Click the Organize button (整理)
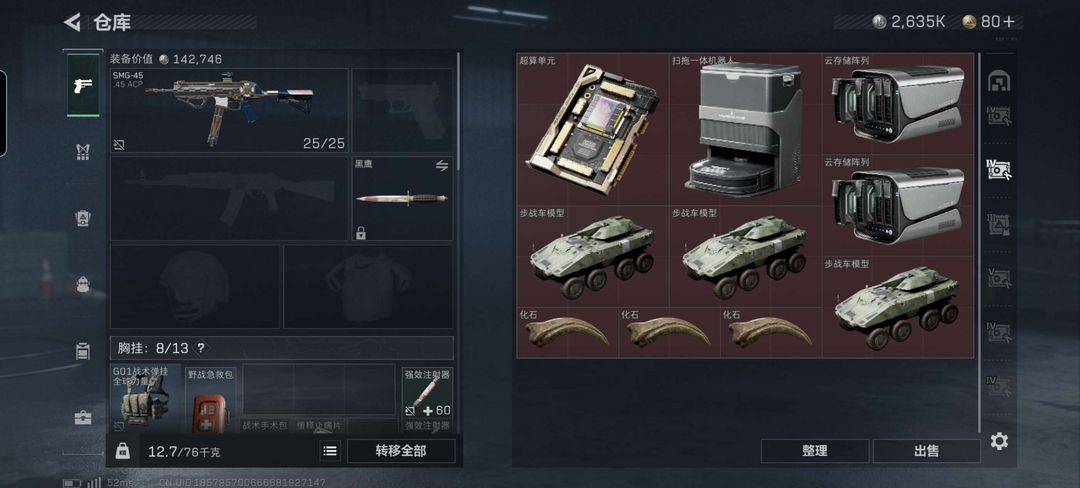This screenshot has width=1080, height=488. tap(815, 451)
